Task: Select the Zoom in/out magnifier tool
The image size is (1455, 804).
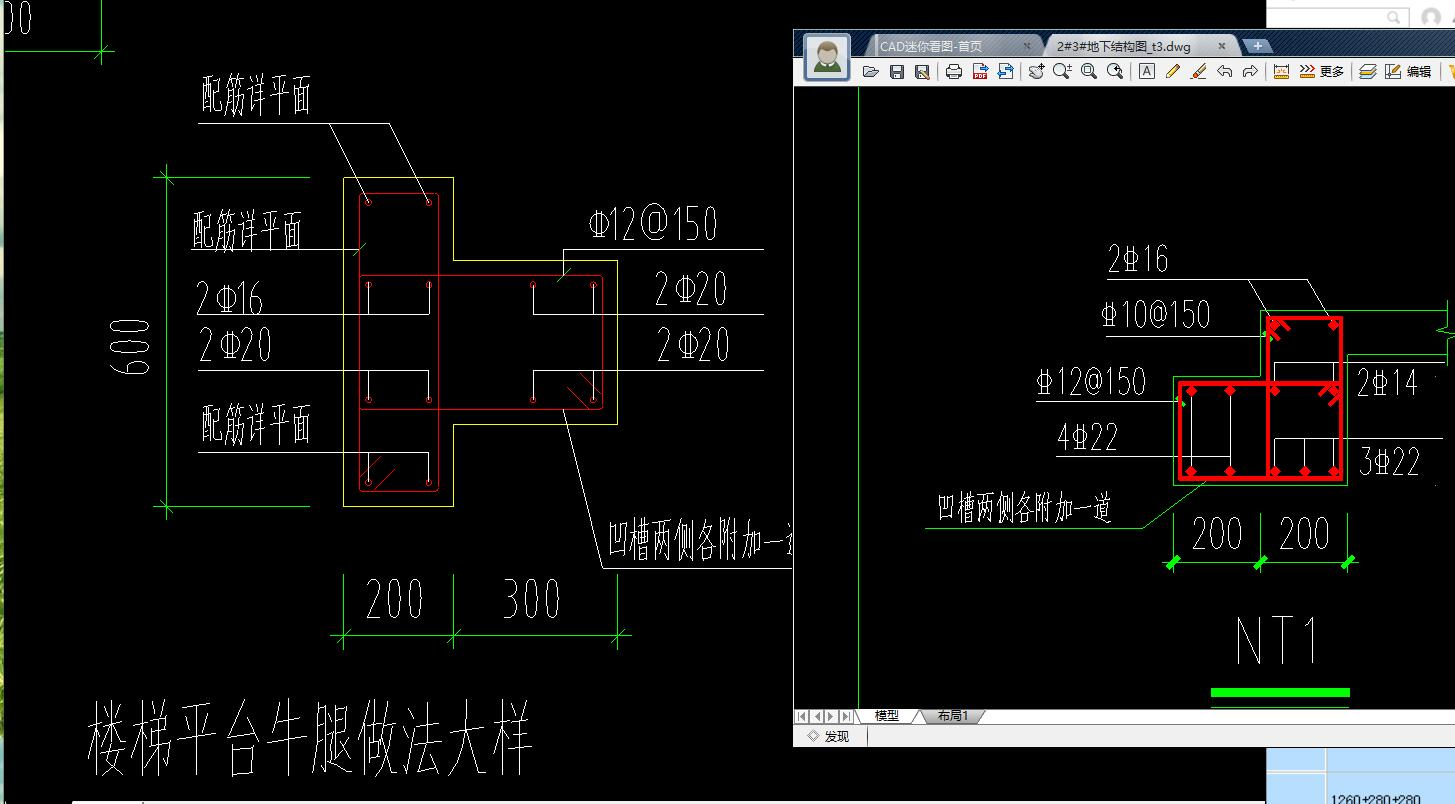Action: (x=1062, y=71)
